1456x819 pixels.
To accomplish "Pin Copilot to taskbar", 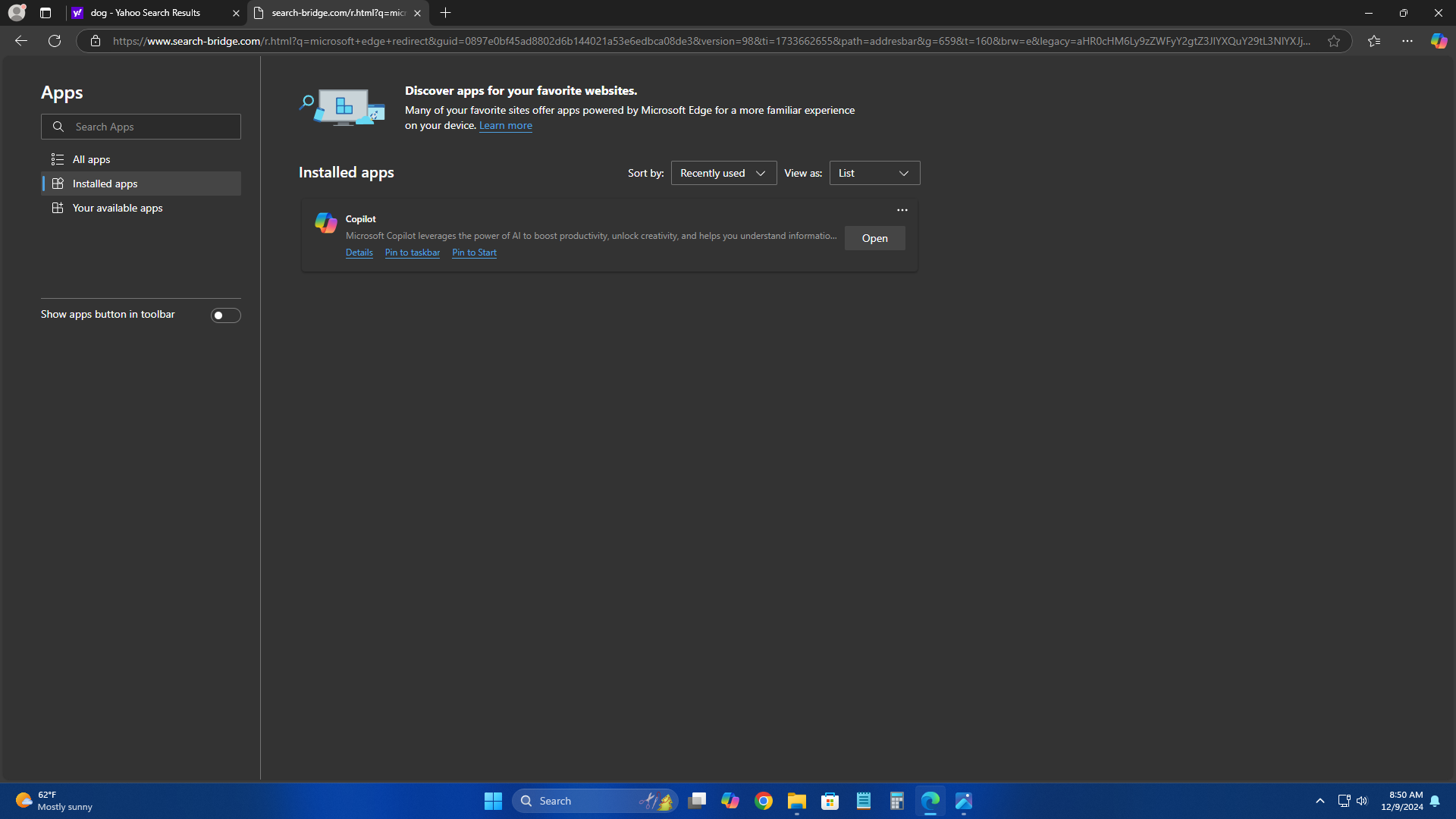I will click(x=413, y=253).
